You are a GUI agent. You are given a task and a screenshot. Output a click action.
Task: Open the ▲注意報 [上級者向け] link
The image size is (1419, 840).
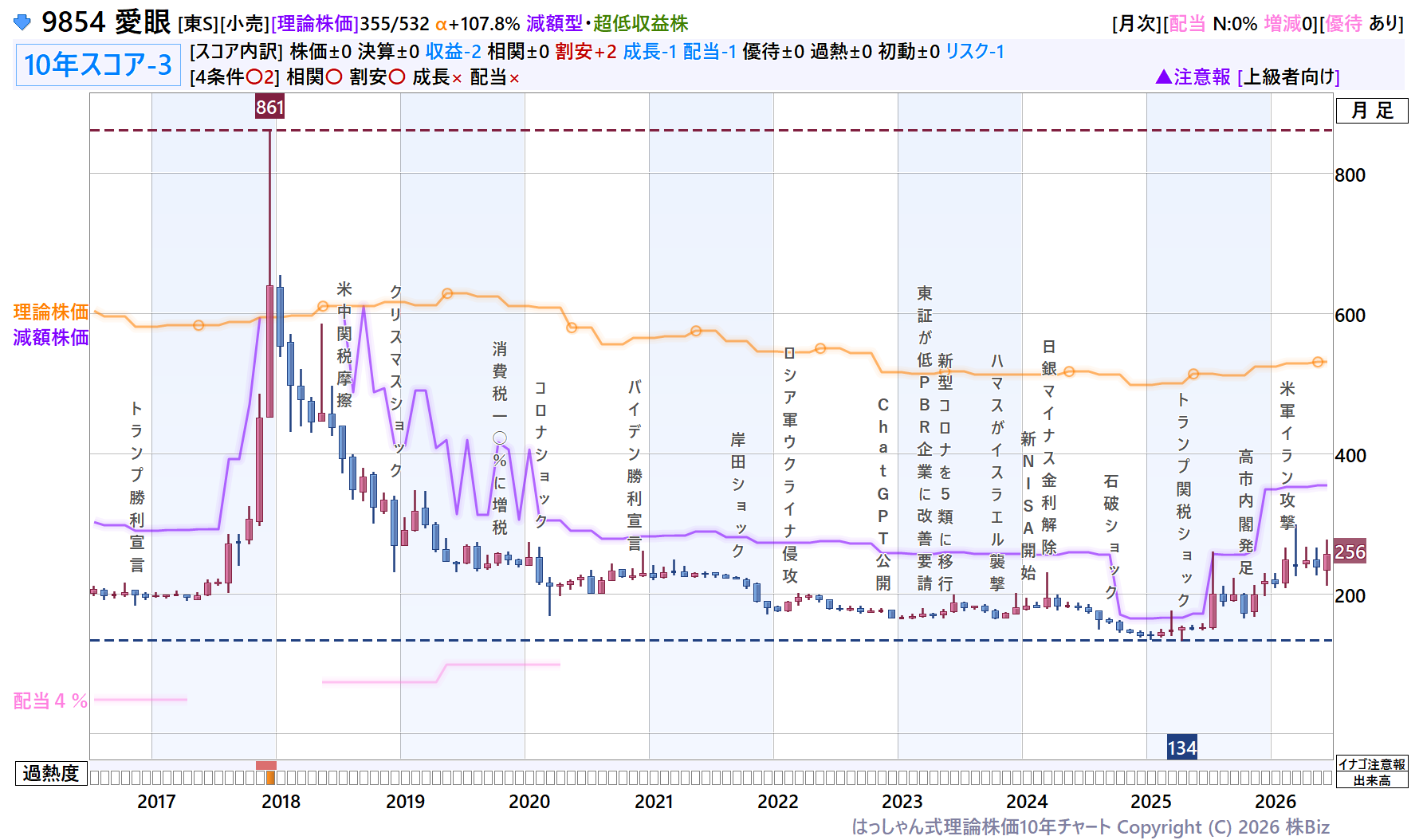tap(1247, 77)
